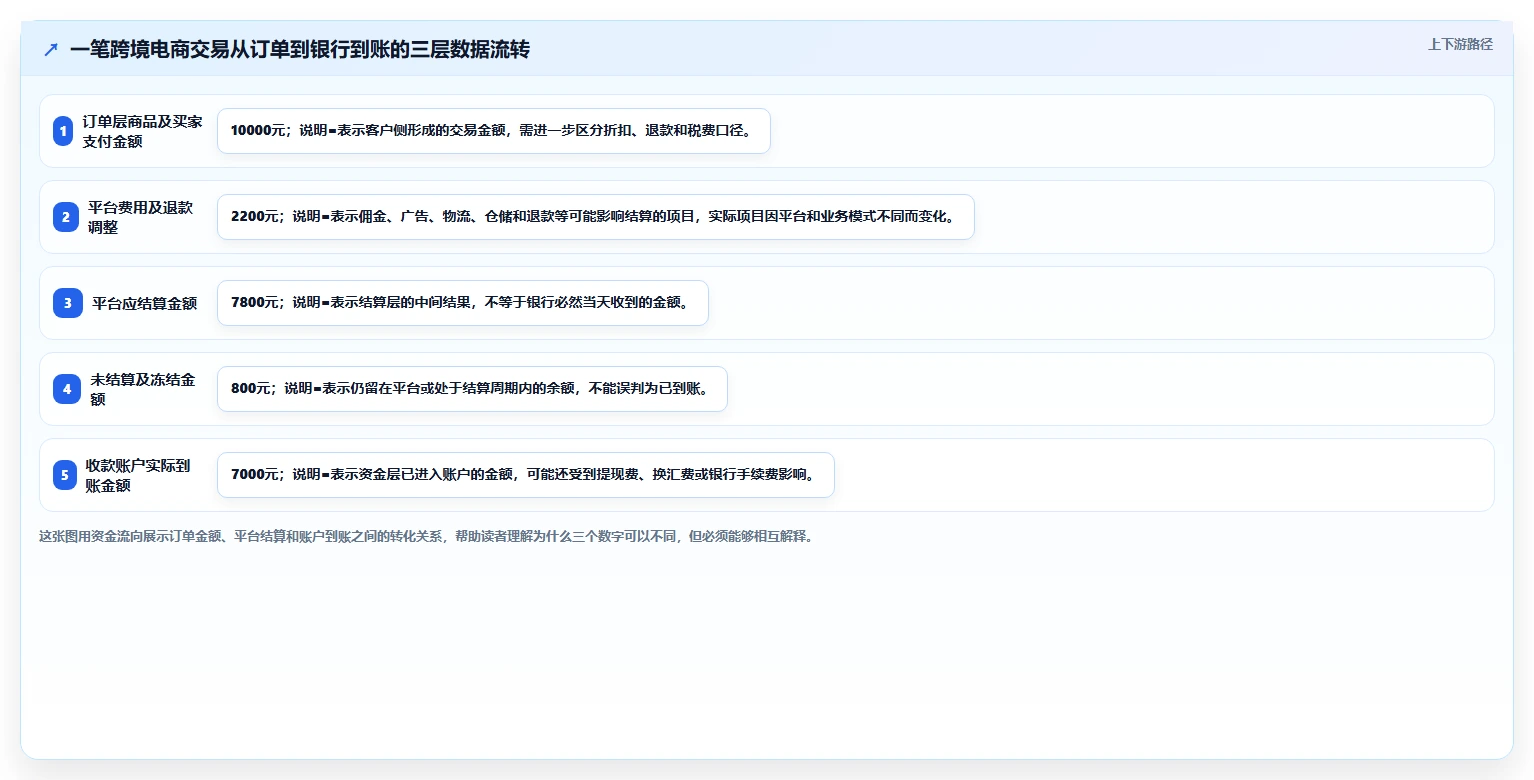Select step badge 3 for 平台应结算金额
The image size is (1534, 780).
point(68,303)
